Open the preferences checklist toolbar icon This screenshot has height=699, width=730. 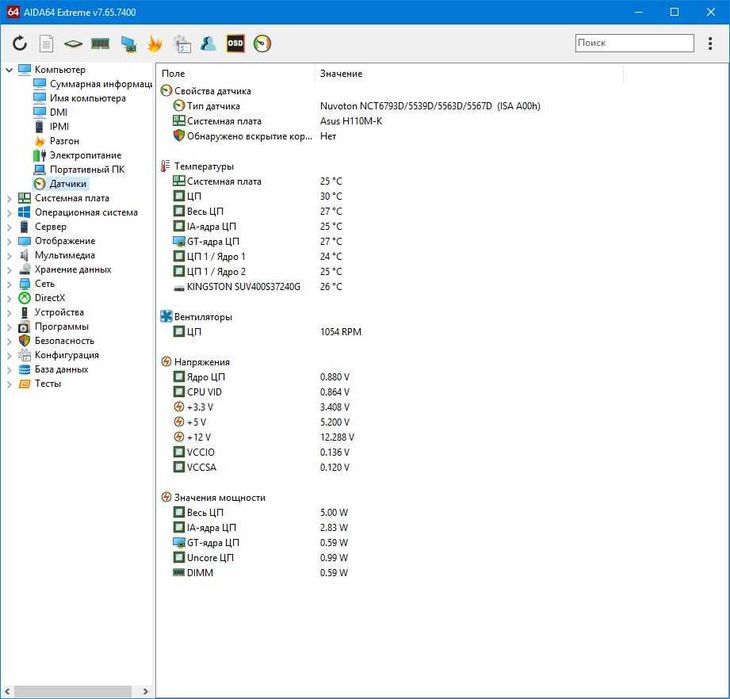tap(182, 44)
